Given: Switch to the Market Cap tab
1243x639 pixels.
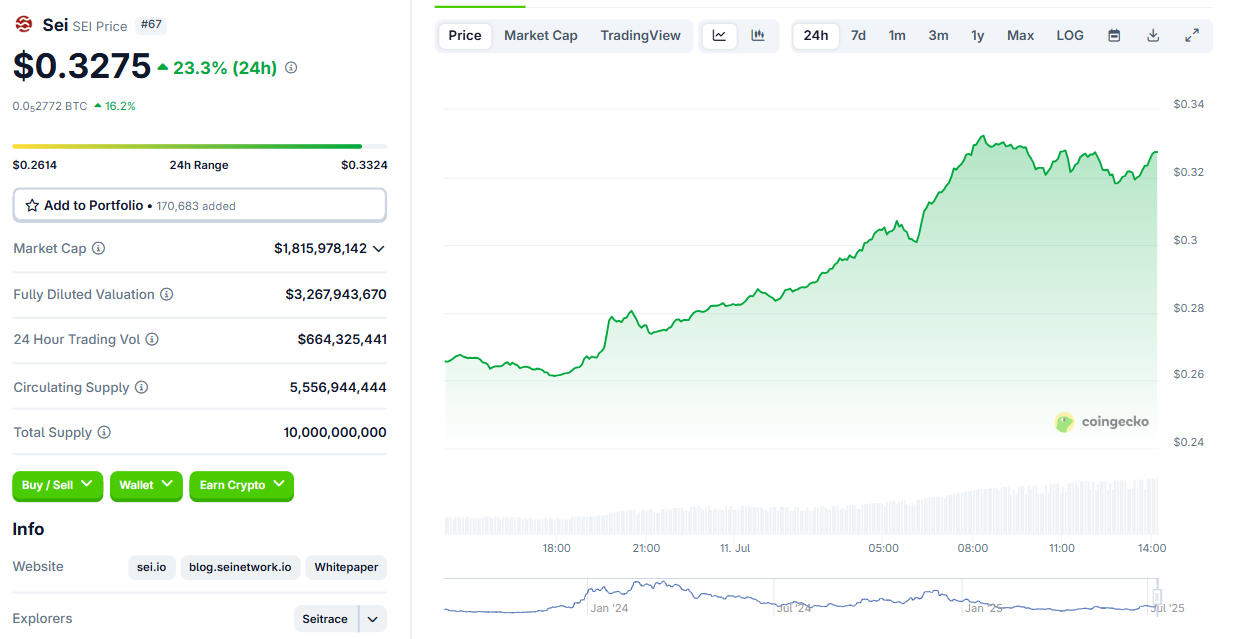Looking at the screenshot, I should click(x=541, y=35).
